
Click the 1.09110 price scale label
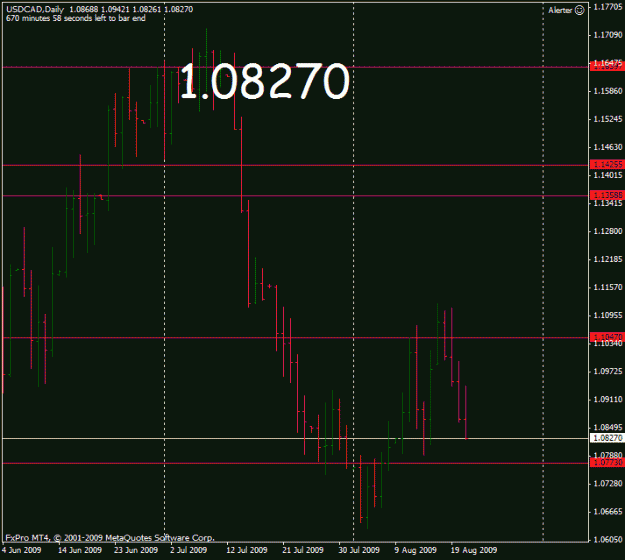(608, 399)
